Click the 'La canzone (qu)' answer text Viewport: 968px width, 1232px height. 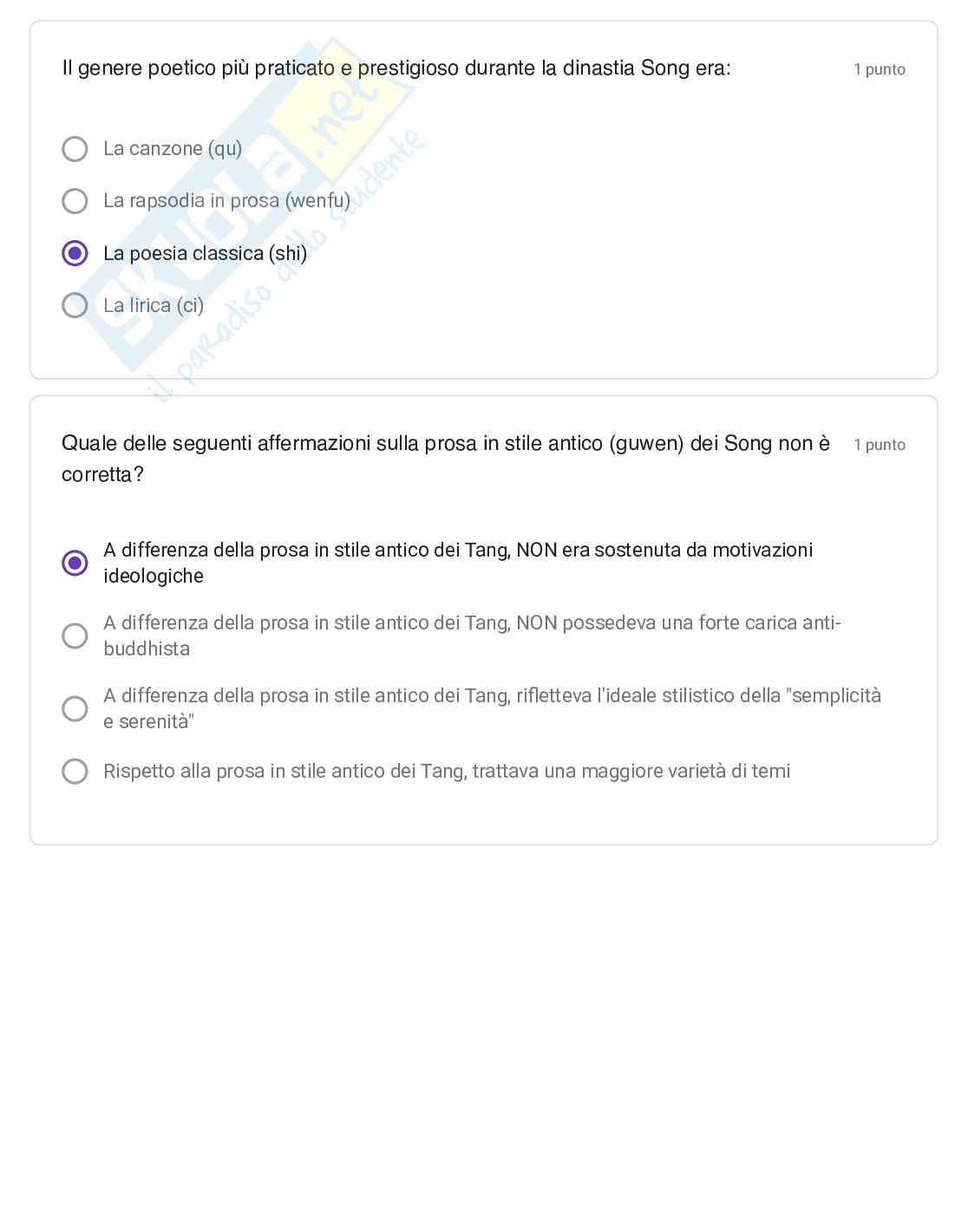tap(173, 149)
